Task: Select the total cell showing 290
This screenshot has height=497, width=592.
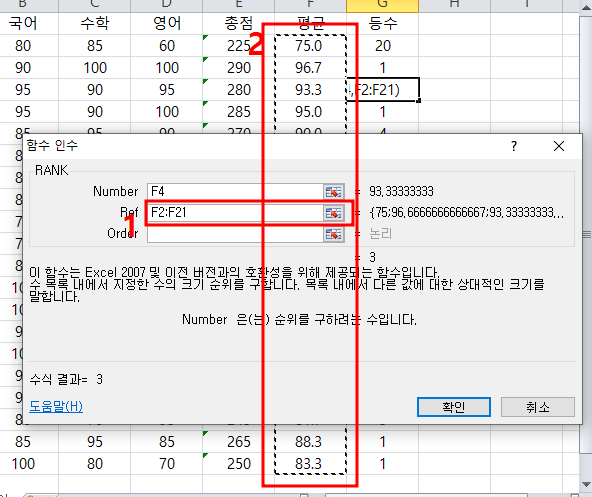Action: [239, 68]
